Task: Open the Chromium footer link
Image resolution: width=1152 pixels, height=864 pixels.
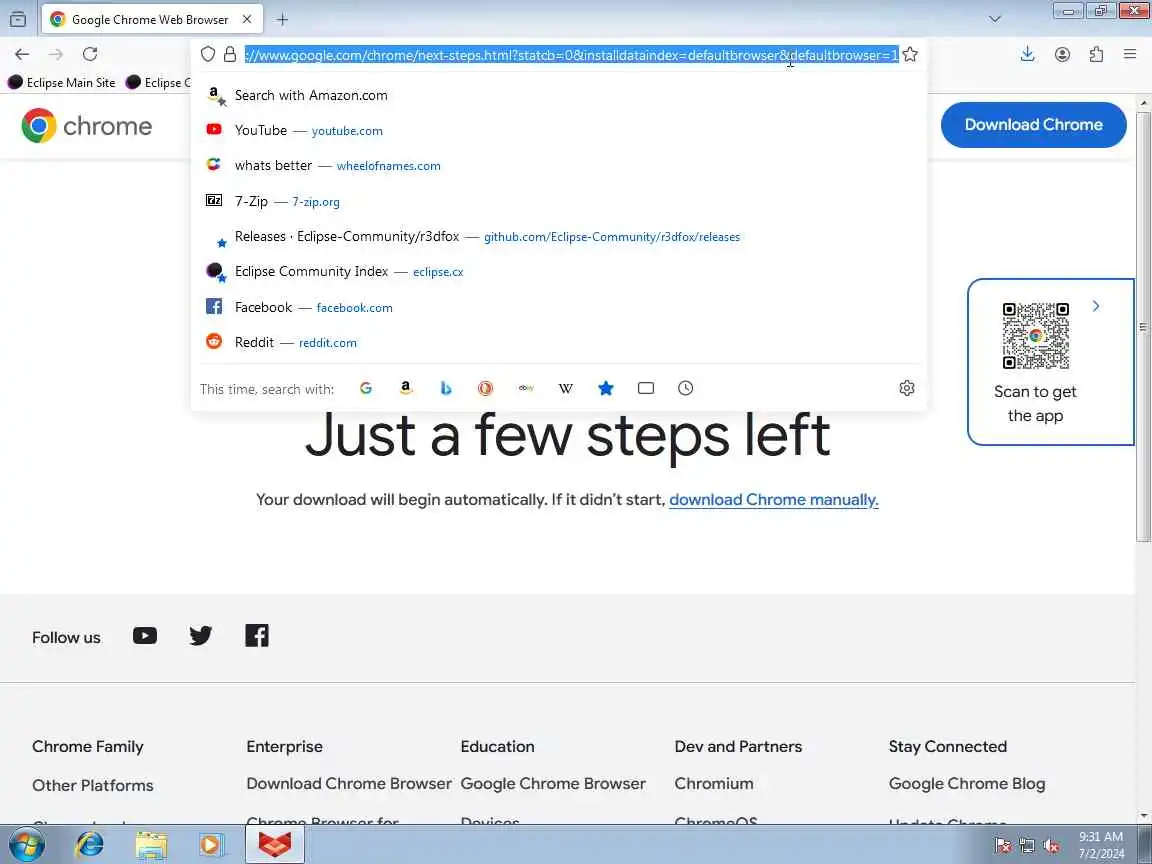Action: tap(714, 784)
